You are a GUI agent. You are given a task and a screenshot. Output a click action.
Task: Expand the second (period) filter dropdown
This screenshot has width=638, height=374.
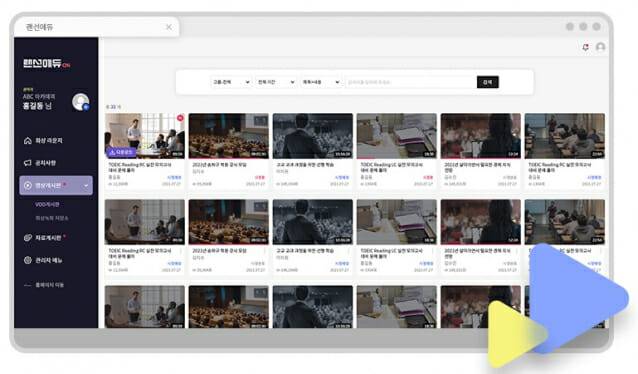point(276,82)
